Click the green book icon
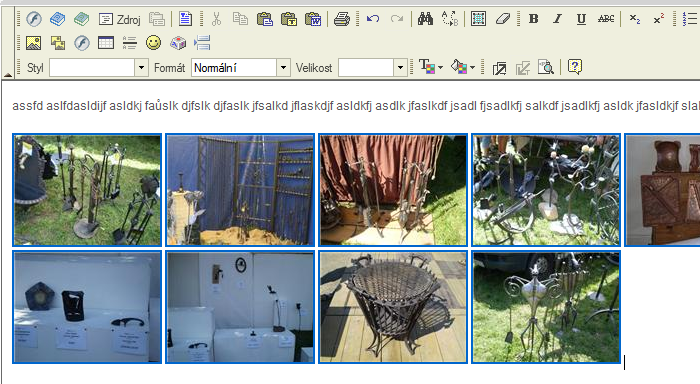 [82, 19]
